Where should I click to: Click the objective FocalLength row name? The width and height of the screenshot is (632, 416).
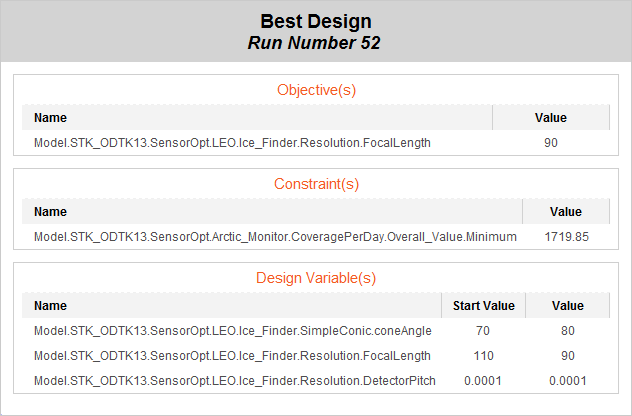click(x=232, y=143)
